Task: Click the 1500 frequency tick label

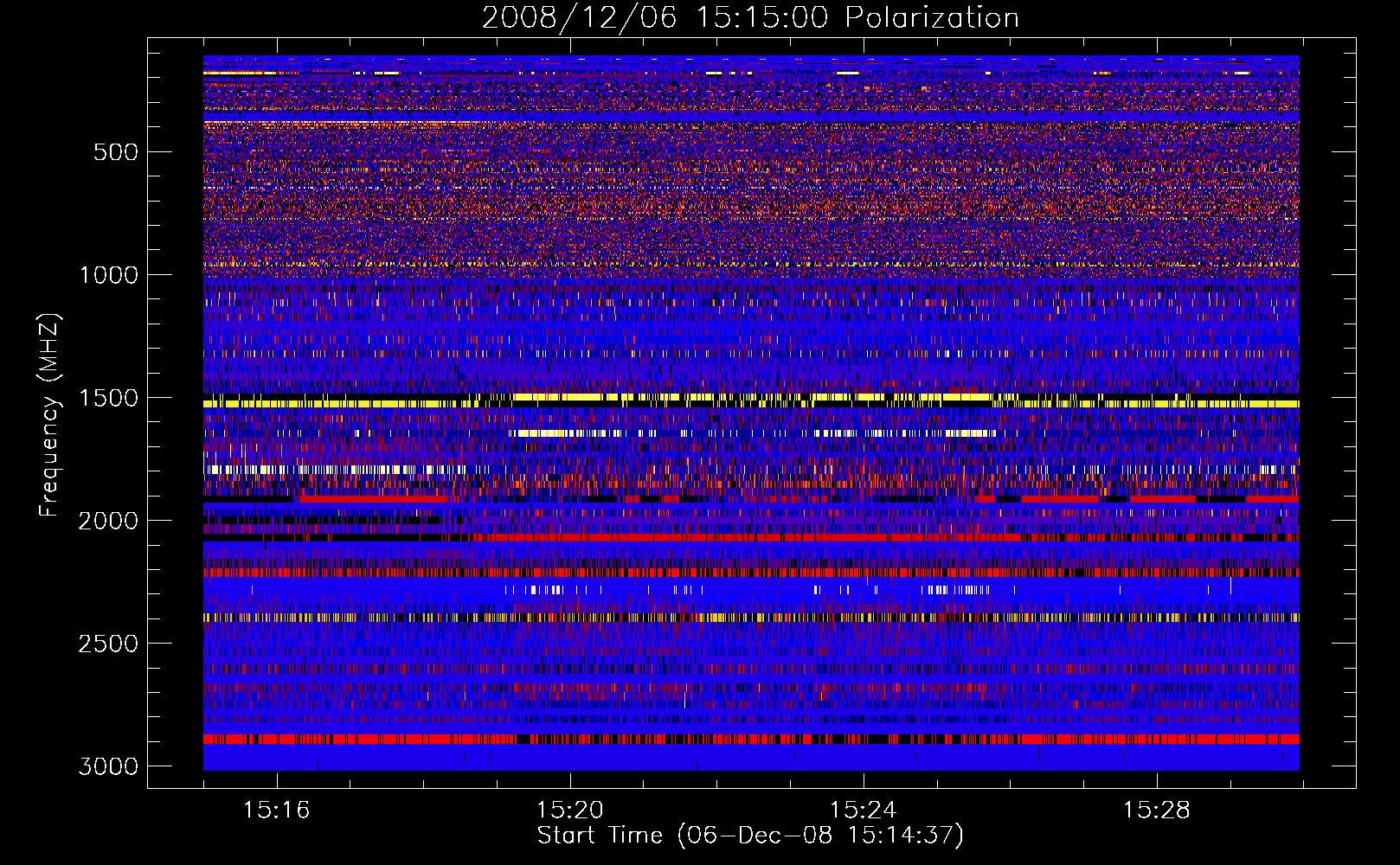Action: (x=108, y=398)
